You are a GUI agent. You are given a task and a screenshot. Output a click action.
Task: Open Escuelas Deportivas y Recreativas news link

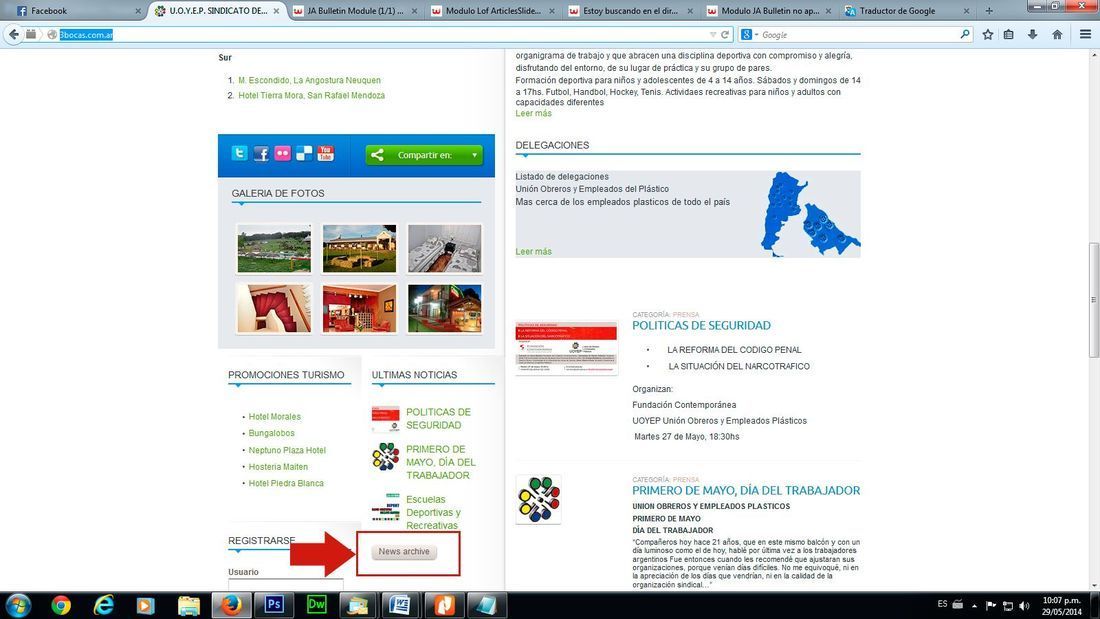point(434,512)
